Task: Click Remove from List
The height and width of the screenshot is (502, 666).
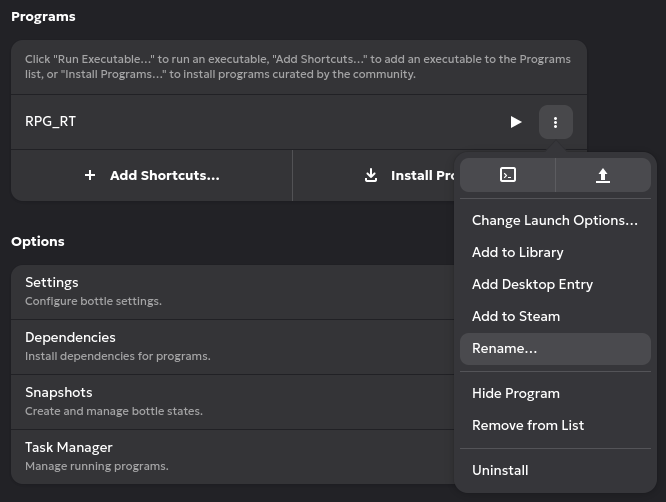Action: click(527, 425)
